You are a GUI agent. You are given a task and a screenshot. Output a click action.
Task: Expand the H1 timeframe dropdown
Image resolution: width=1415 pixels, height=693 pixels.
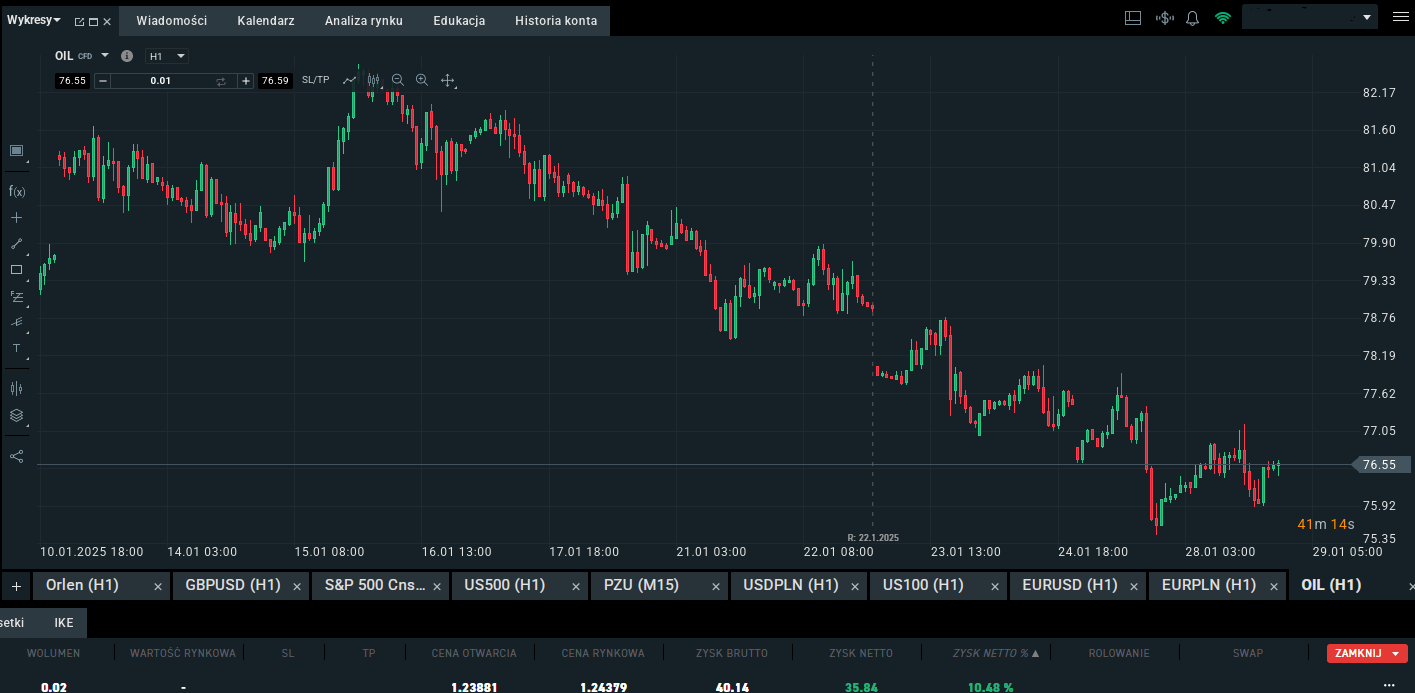167,56
